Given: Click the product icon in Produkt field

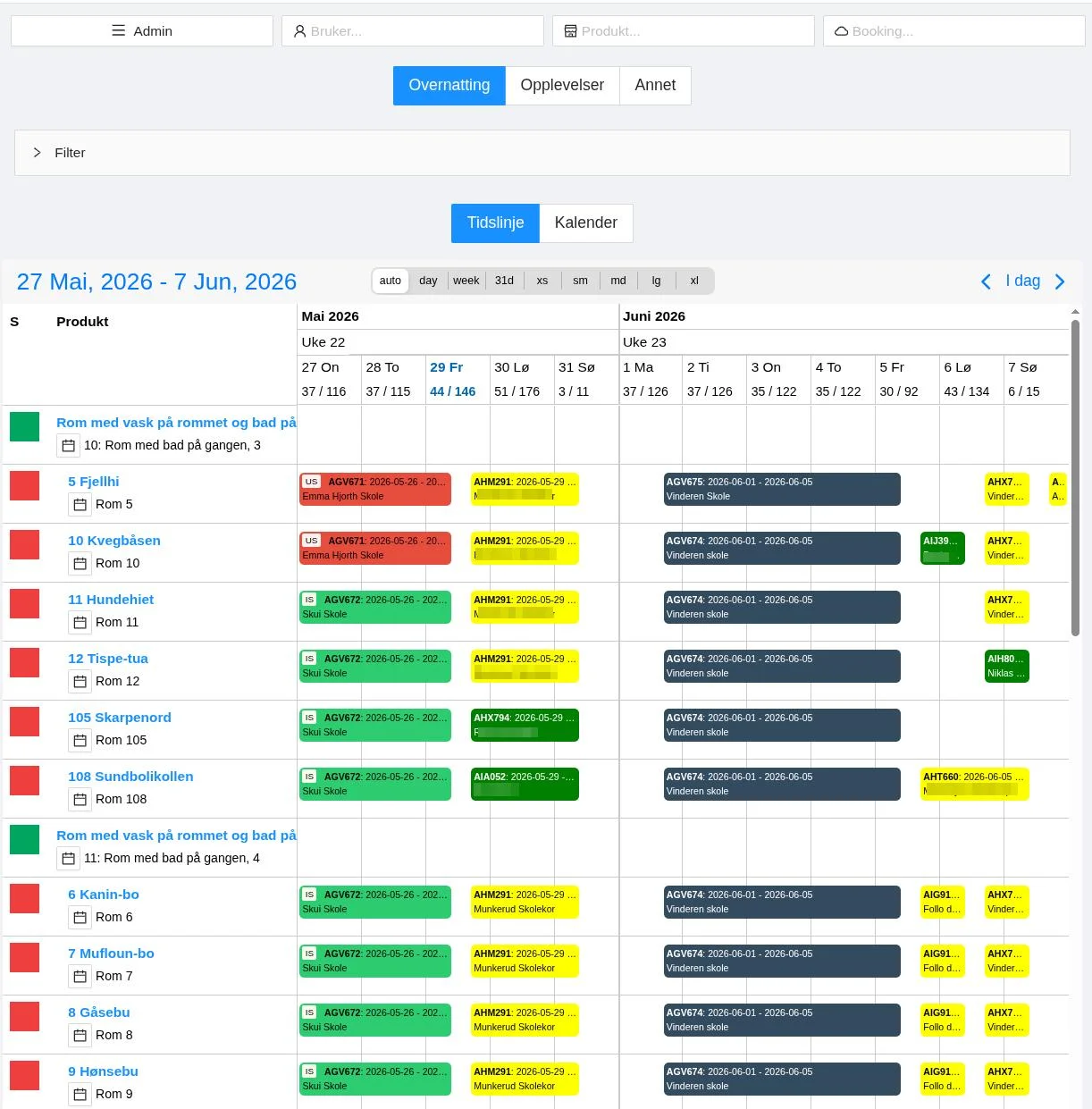Looking at the screenshot, I should pyautogui.click(x=570, y=31).
